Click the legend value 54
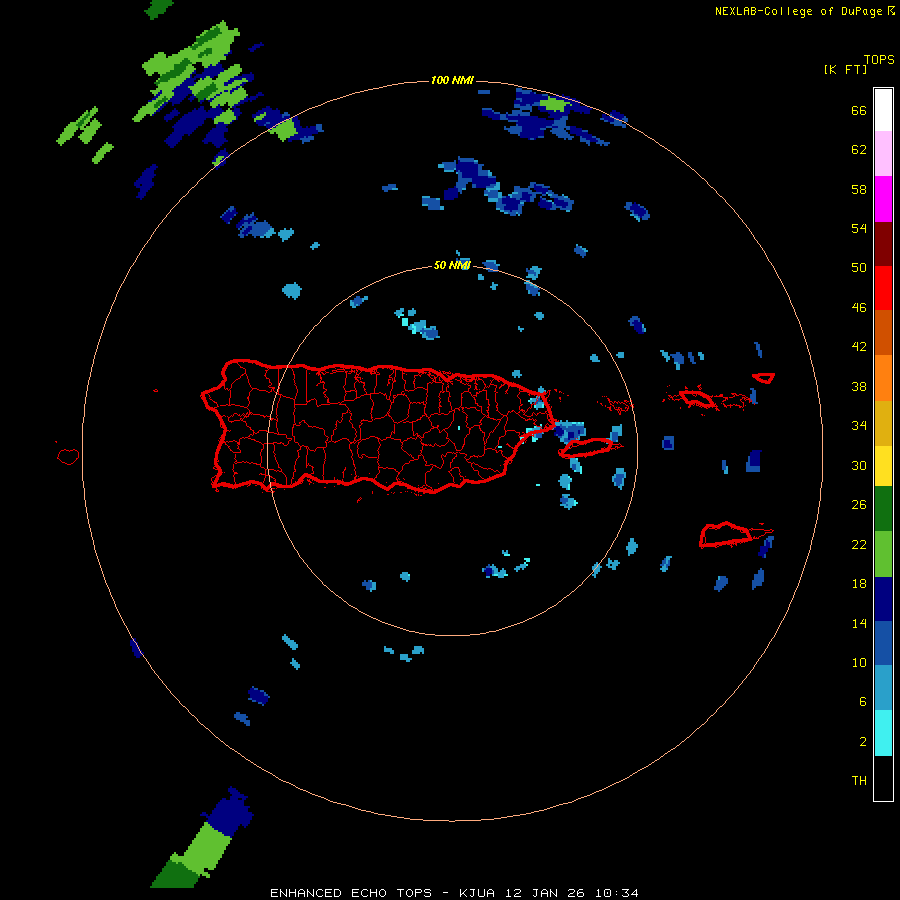900x900 pixels. coord(859,228)
